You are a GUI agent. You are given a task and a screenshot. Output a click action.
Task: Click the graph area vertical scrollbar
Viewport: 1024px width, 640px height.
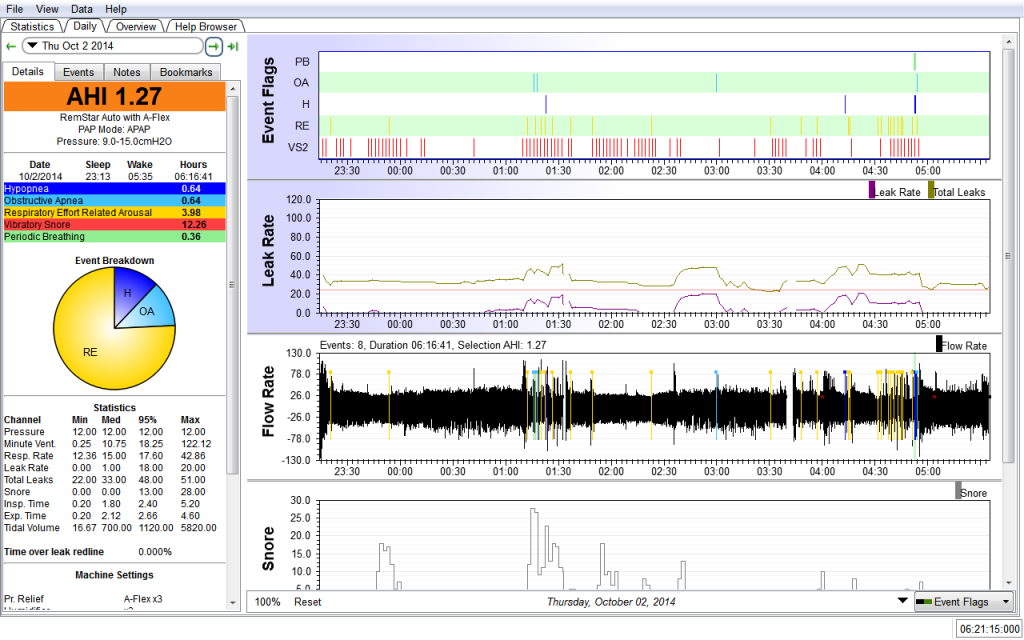(x=1009, y=255)
